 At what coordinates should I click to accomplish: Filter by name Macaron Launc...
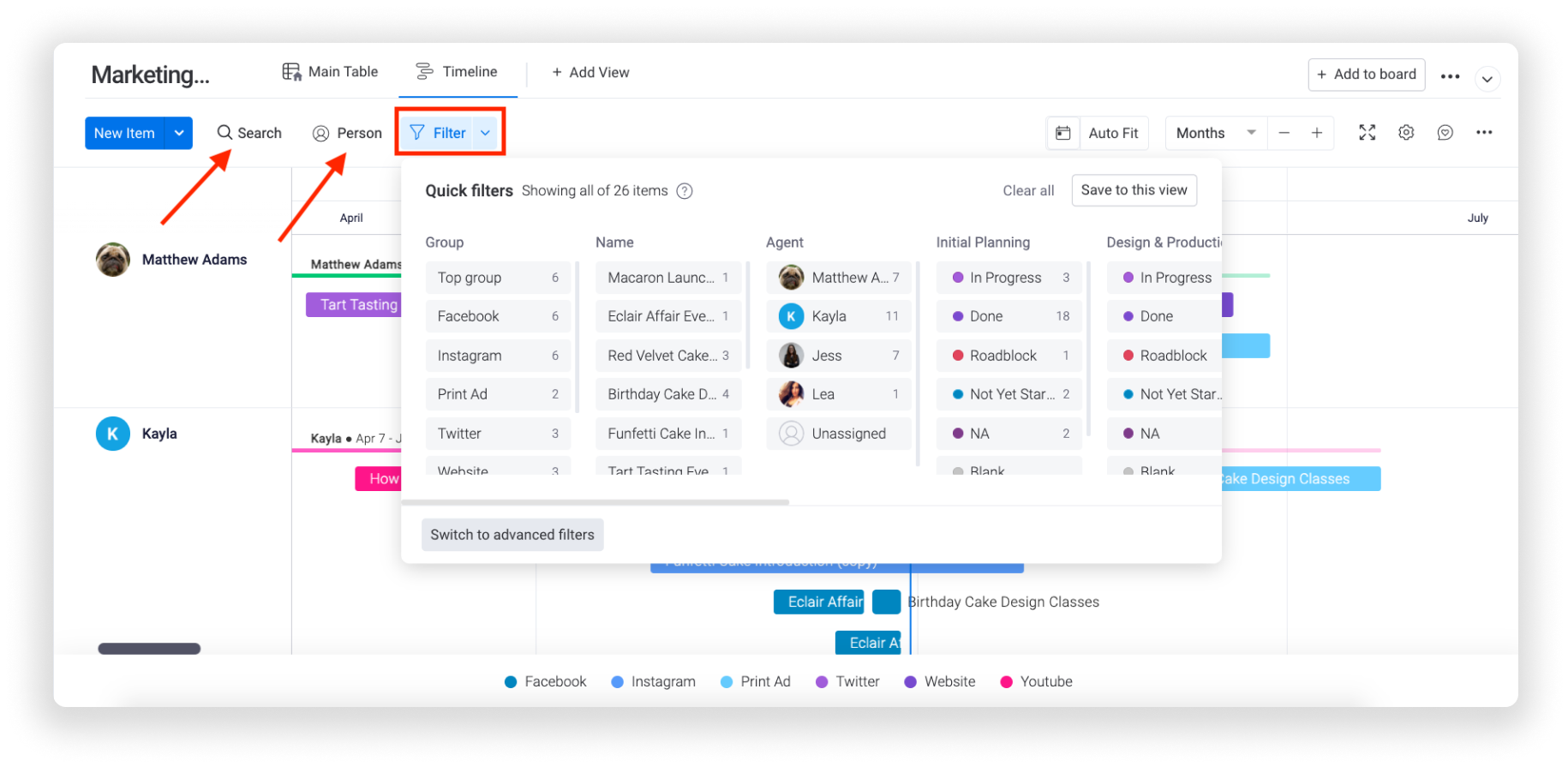(668, 278)
